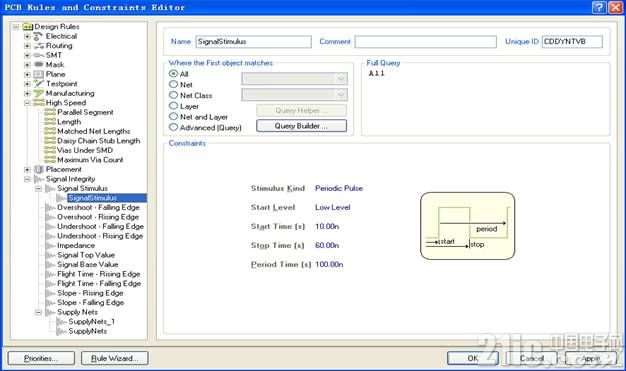Viewport: 626px width, 371px height.
Task: Click the Manufacturing rule category icon
Action: point(38,93)
